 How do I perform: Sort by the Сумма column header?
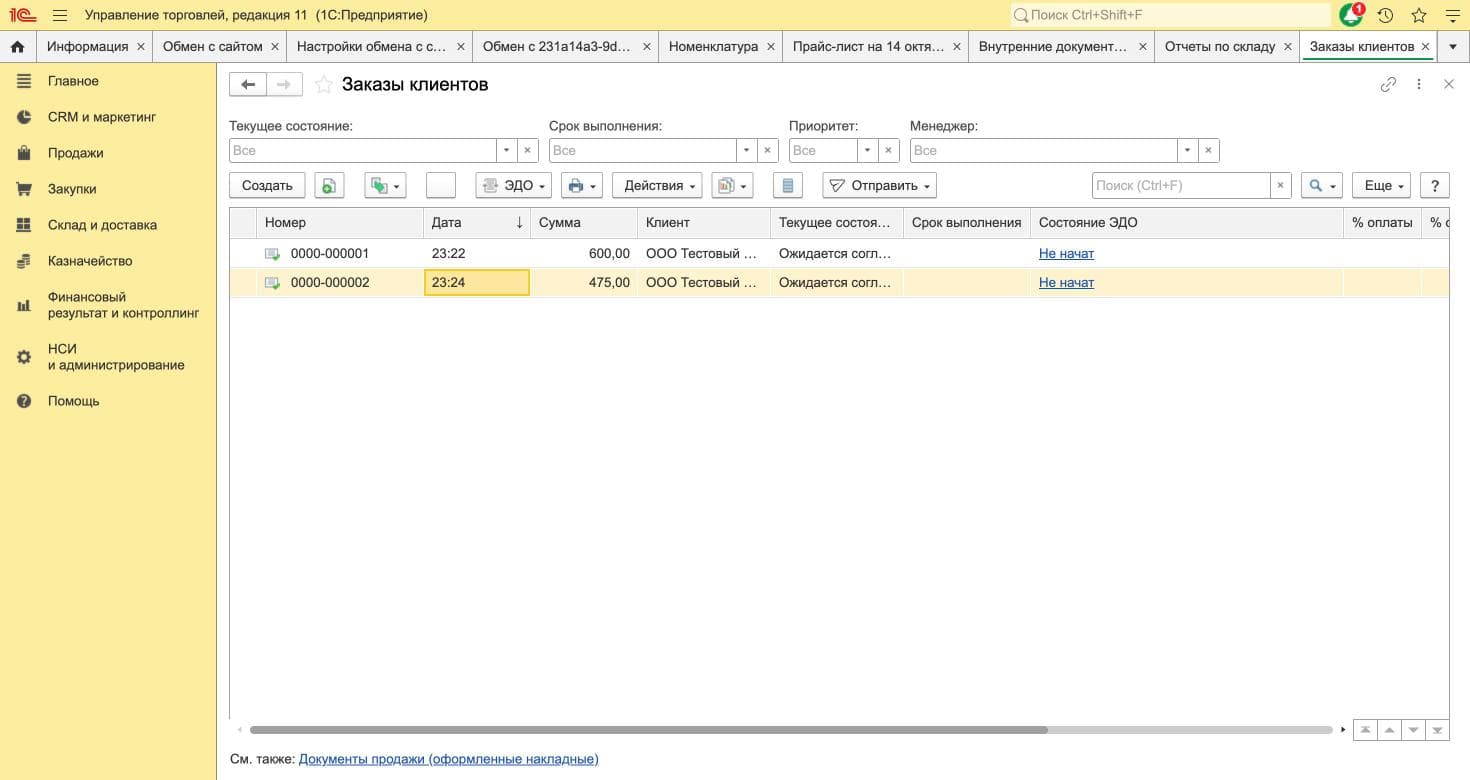coord(584,222)
